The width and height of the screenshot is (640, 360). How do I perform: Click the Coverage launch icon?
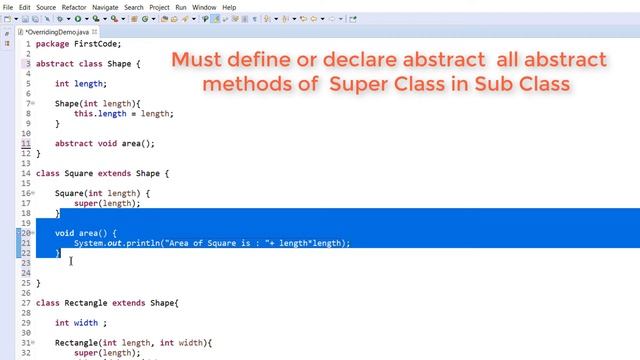[96, 19]
